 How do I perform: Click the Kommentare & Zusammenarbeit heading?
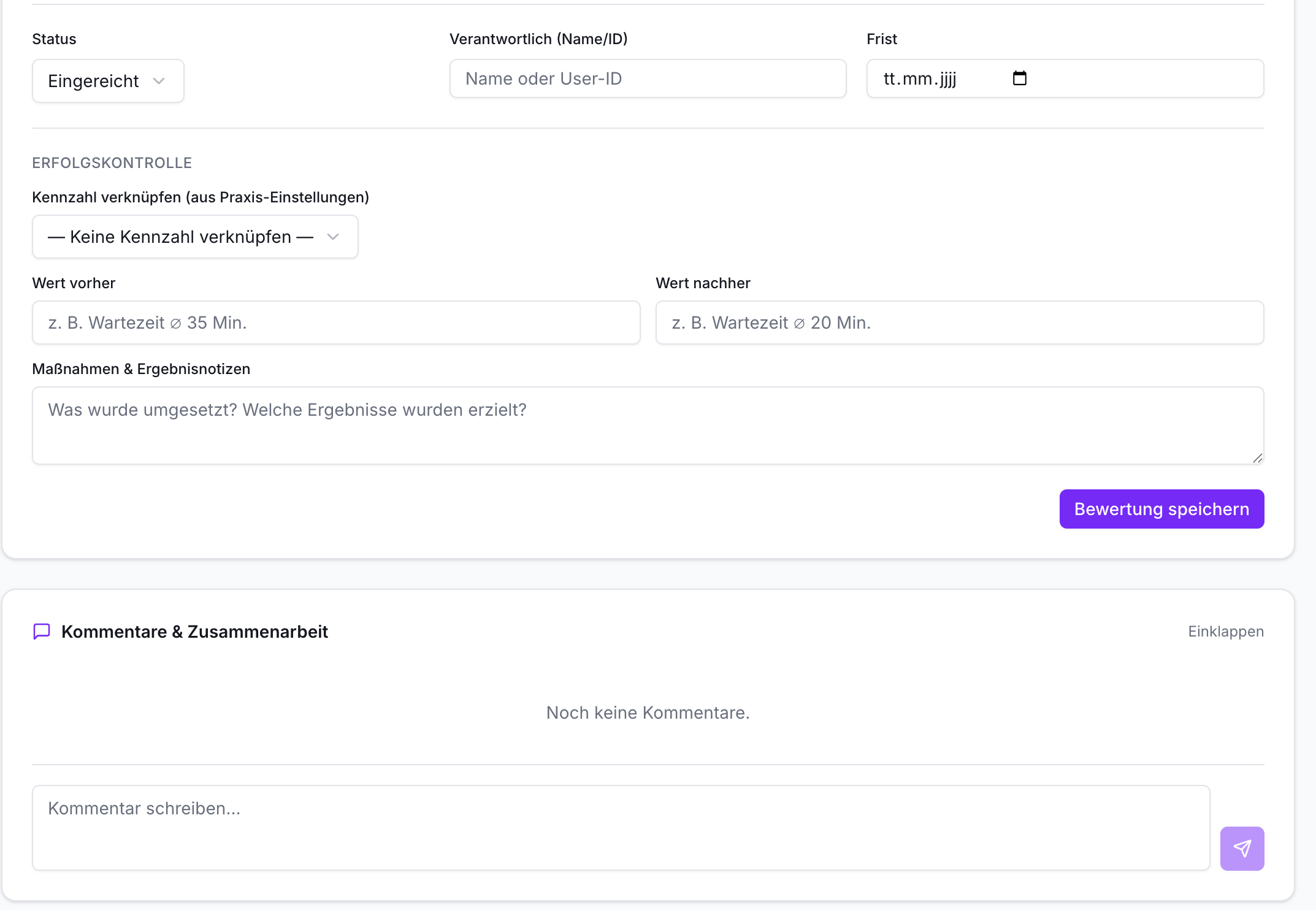195,632
